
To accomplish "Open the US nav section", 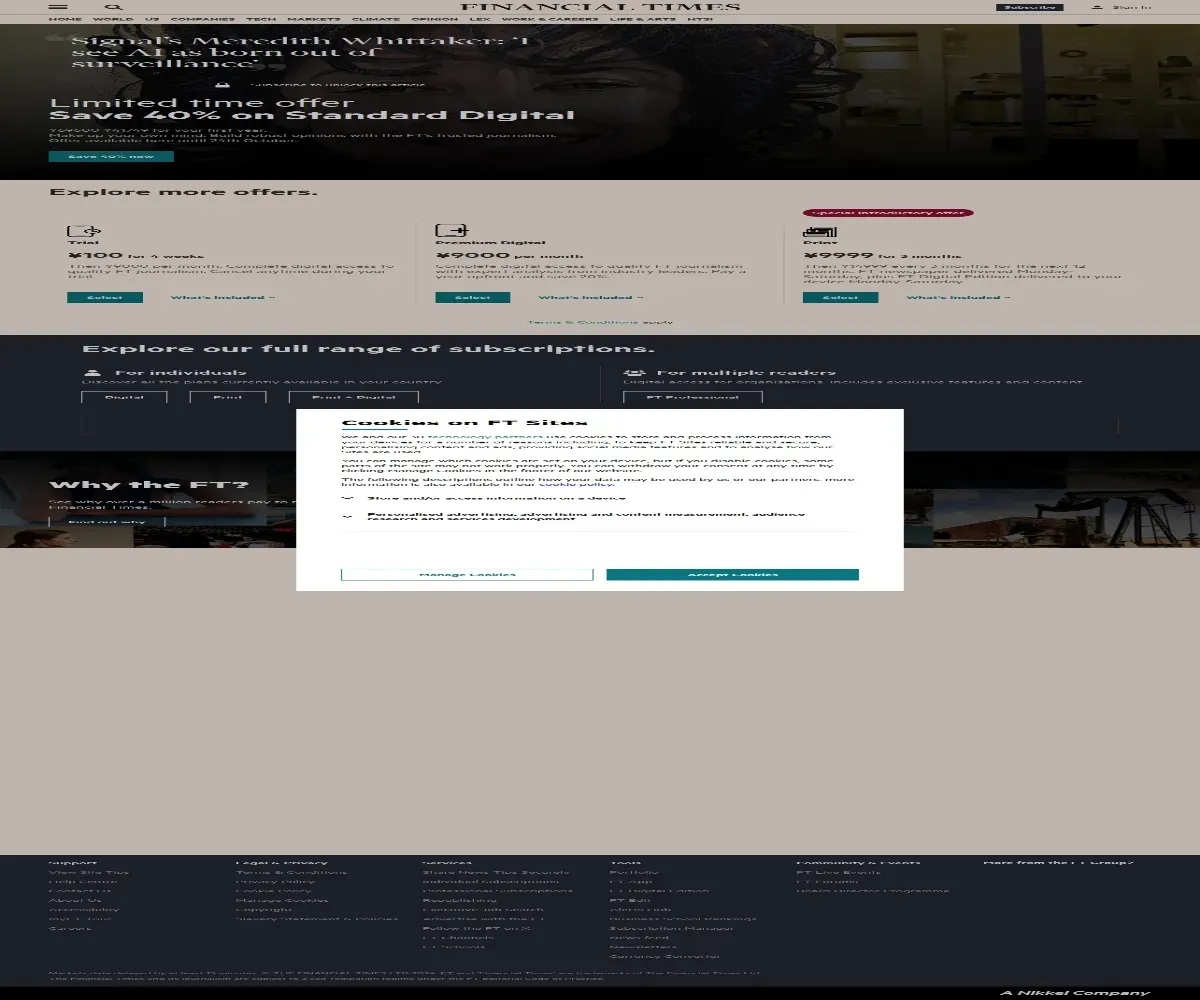I will click(152, 19).
